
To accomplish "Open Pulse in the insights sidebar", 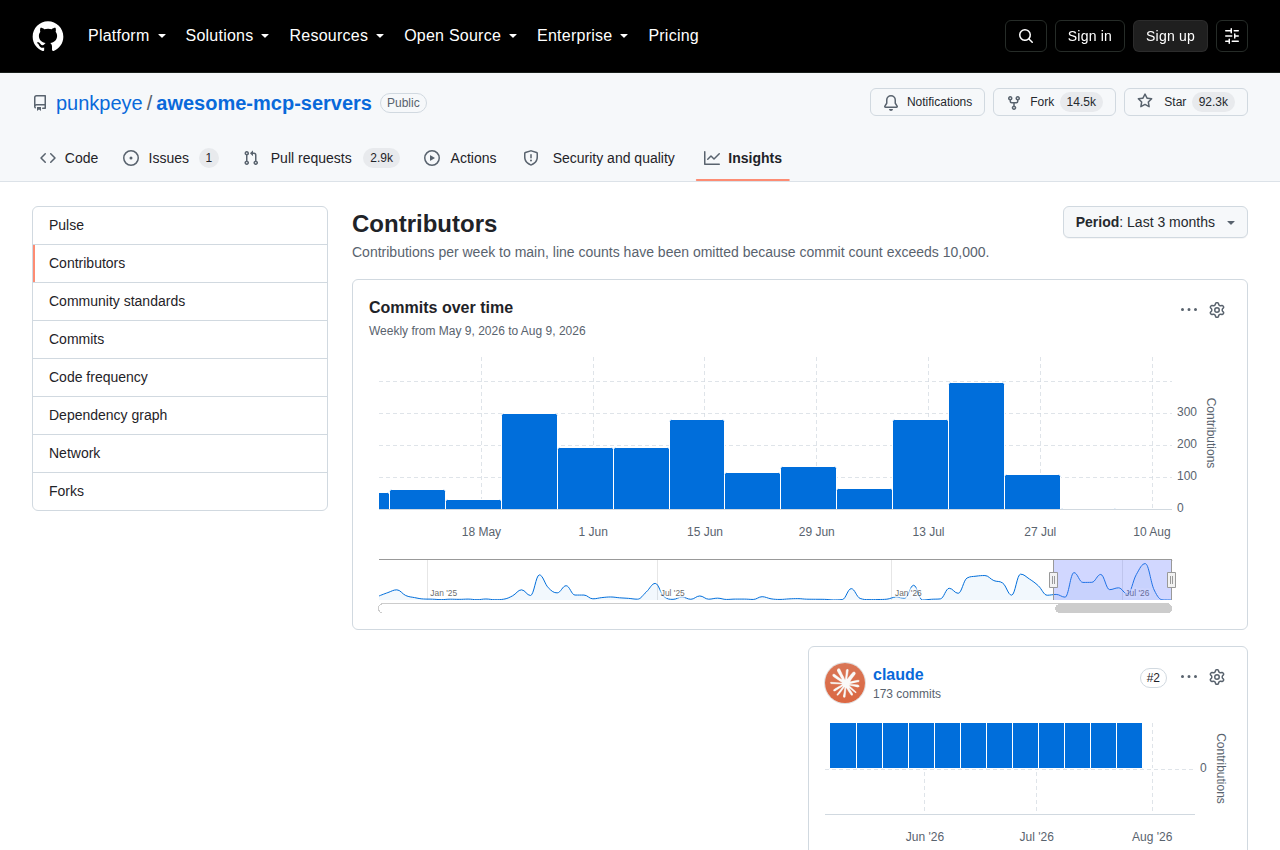I will (x=180, y=226).
